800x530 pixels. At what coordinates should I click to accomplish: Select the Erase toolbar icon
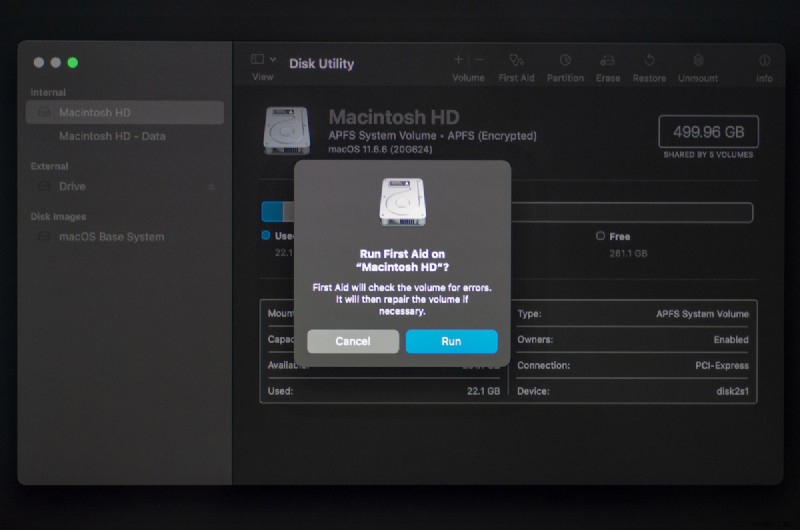click(608, 61)
